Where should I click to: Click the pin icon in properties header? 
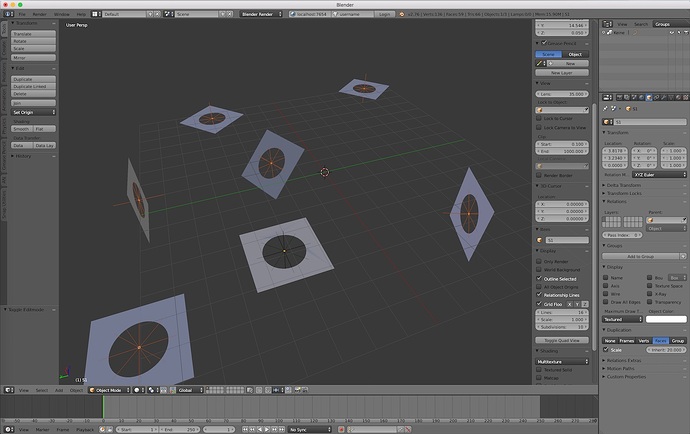coord(606,109)
